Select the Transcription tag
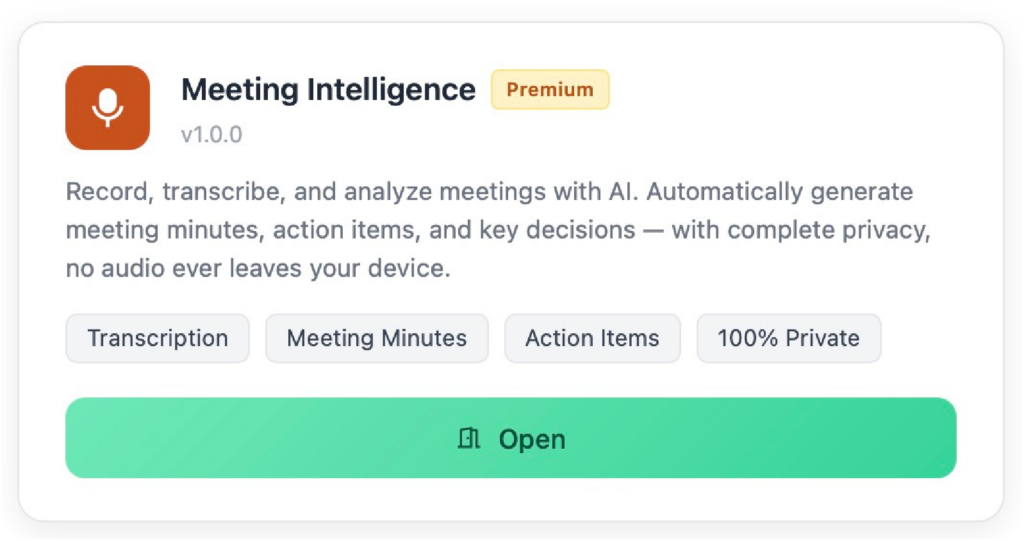The width and height of the screenshot is (1024, 541). (157, 338)
